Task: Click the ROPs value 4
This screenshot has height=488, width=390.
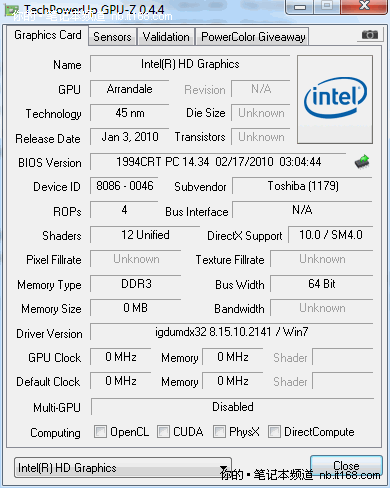Action: [124, 210]
